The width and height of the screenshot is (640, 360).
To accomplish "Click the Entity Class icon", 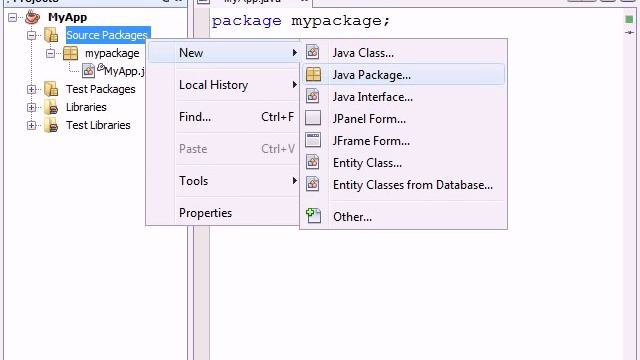I will 313,162.
